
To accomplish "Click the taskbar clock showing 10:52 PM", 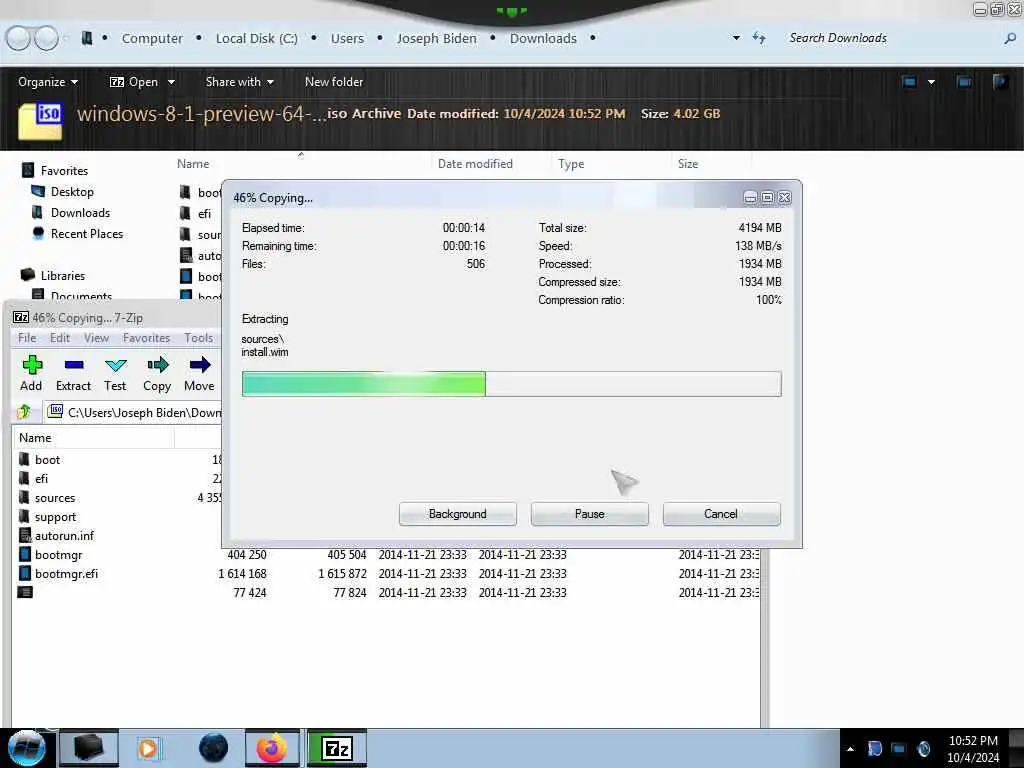I will point(973,741).
